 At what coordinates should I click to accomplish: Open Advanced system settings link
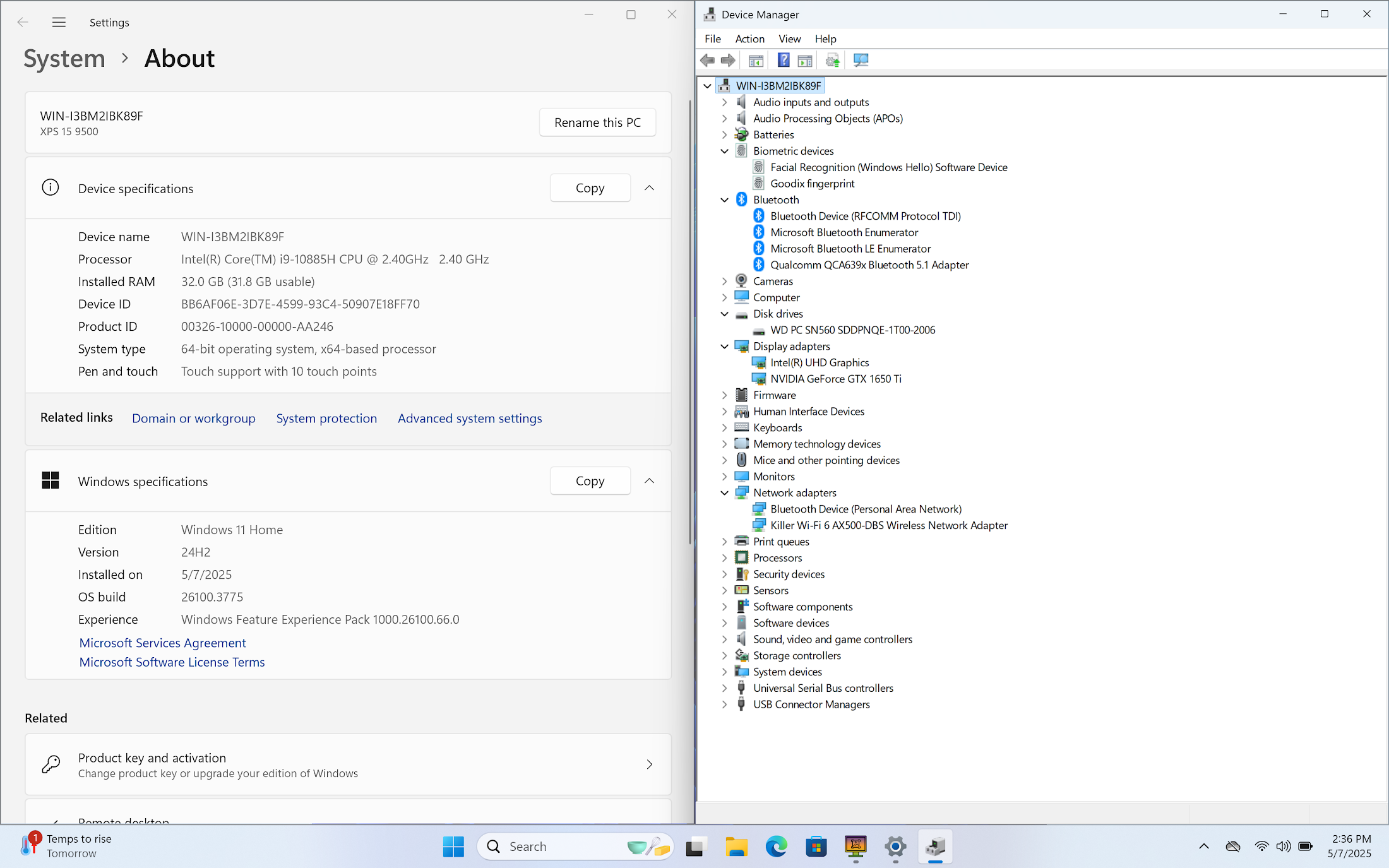470,419
